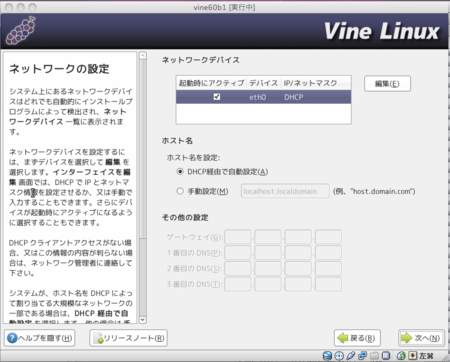Image resolution: width=450 pixels, height=362 pixels.
Task: Click the IP/ネットマスク column header
Action: (x=316, y=83)
